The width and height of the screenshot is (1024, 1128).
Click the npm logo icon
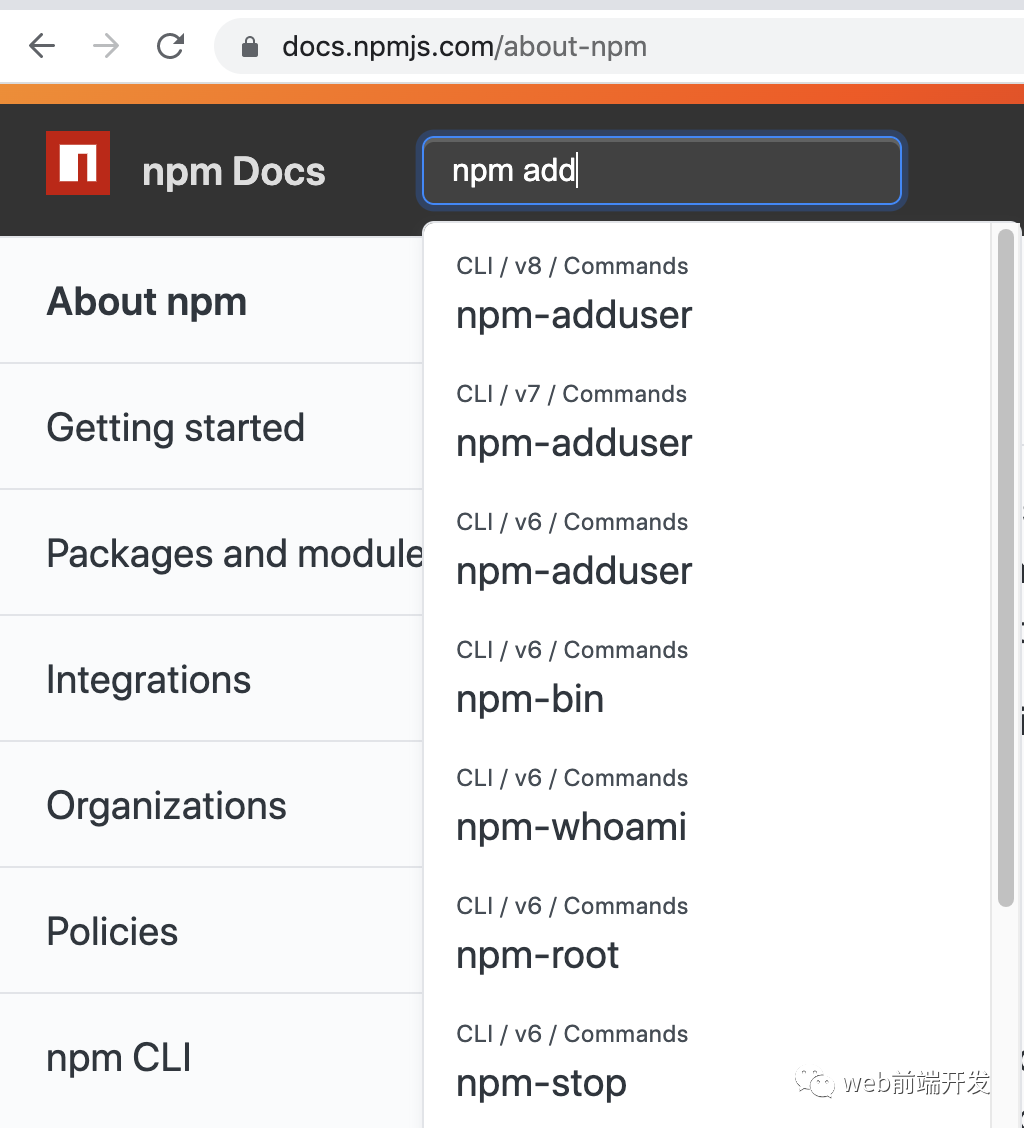click(x=77, y=163)
